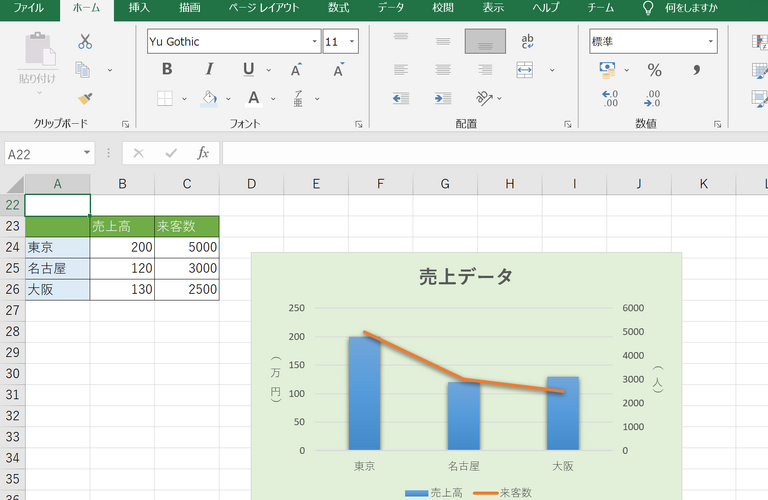Toggle wrap text icon
The image size is (768, 500).
pyautogui.click(x=528, y=41)
